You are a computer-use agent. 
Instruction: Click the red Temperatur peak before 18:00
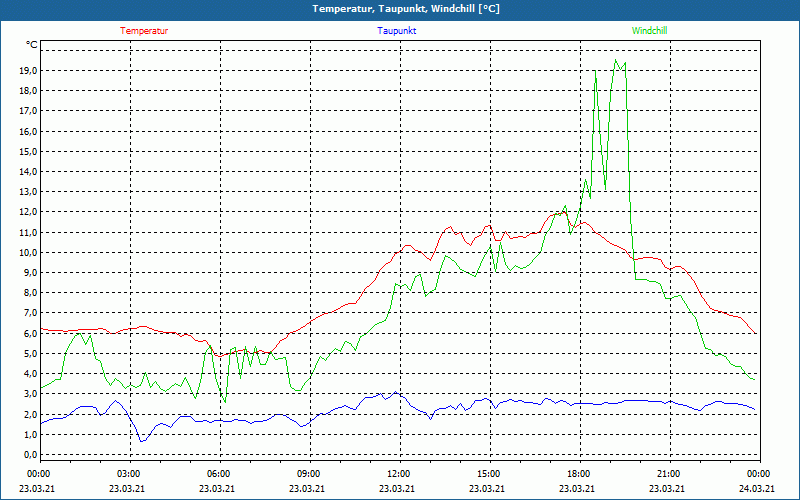[x=563, y=212]
